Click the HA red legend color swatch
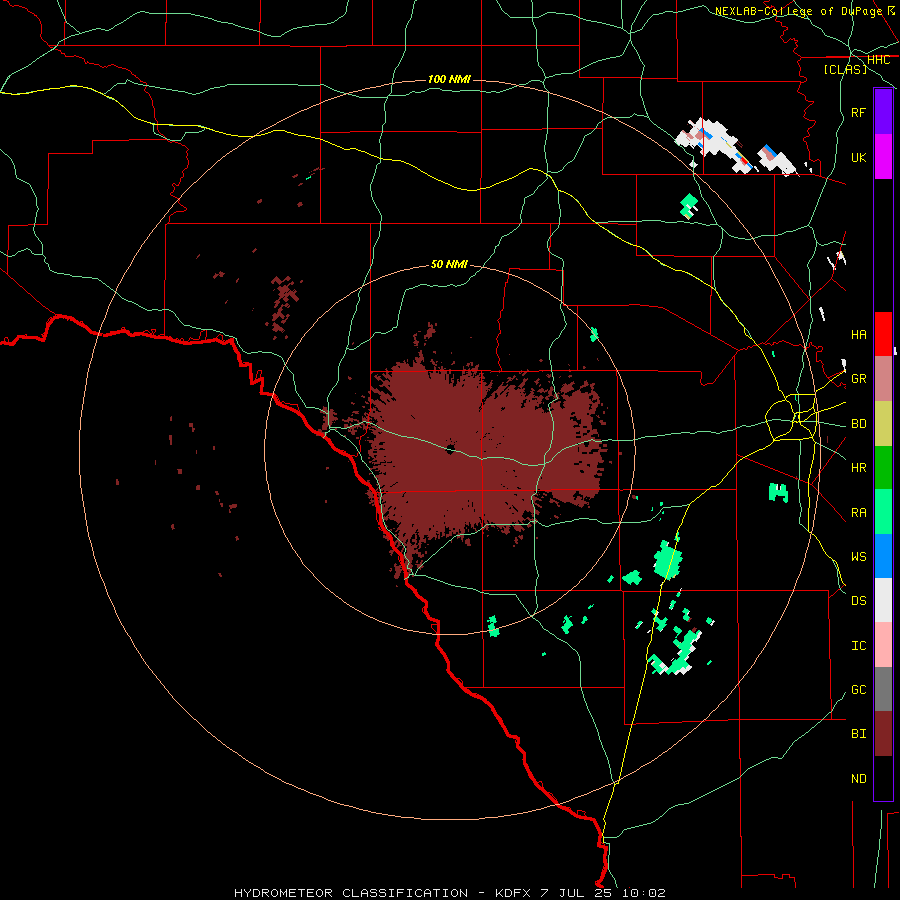 coord(883,334)
